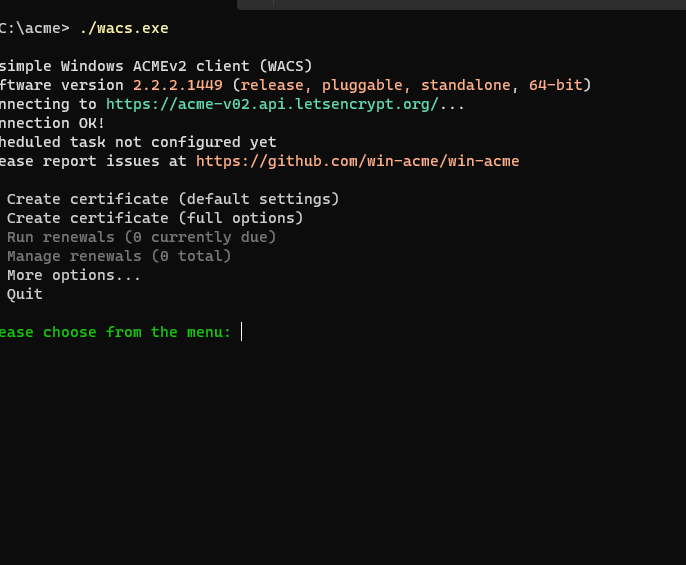The height and width of the screenshot is (565, 686).
Task: Click the C:\acme> prompt path
Action: pos(35,28)
